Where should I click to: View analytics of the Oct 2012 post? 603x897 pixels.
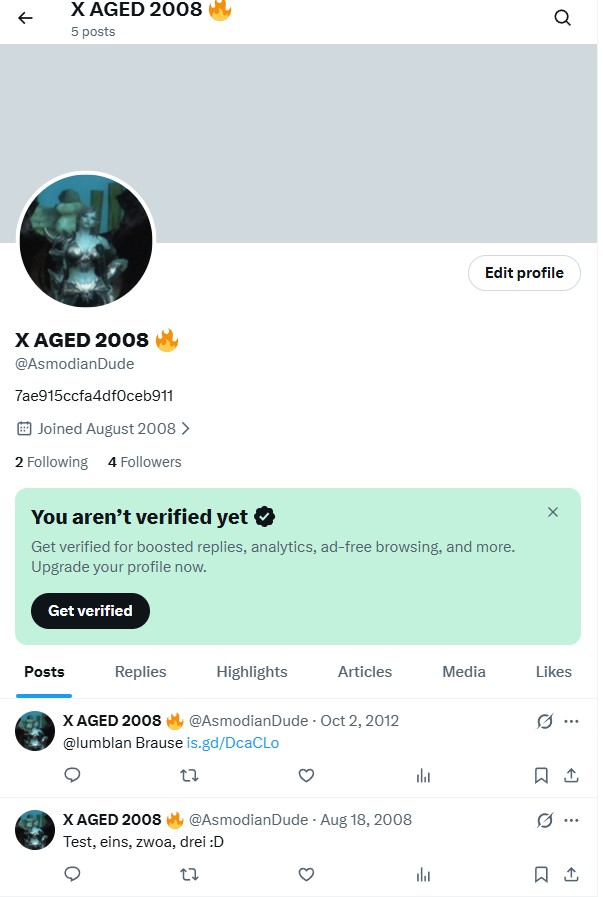pos(423,775)
